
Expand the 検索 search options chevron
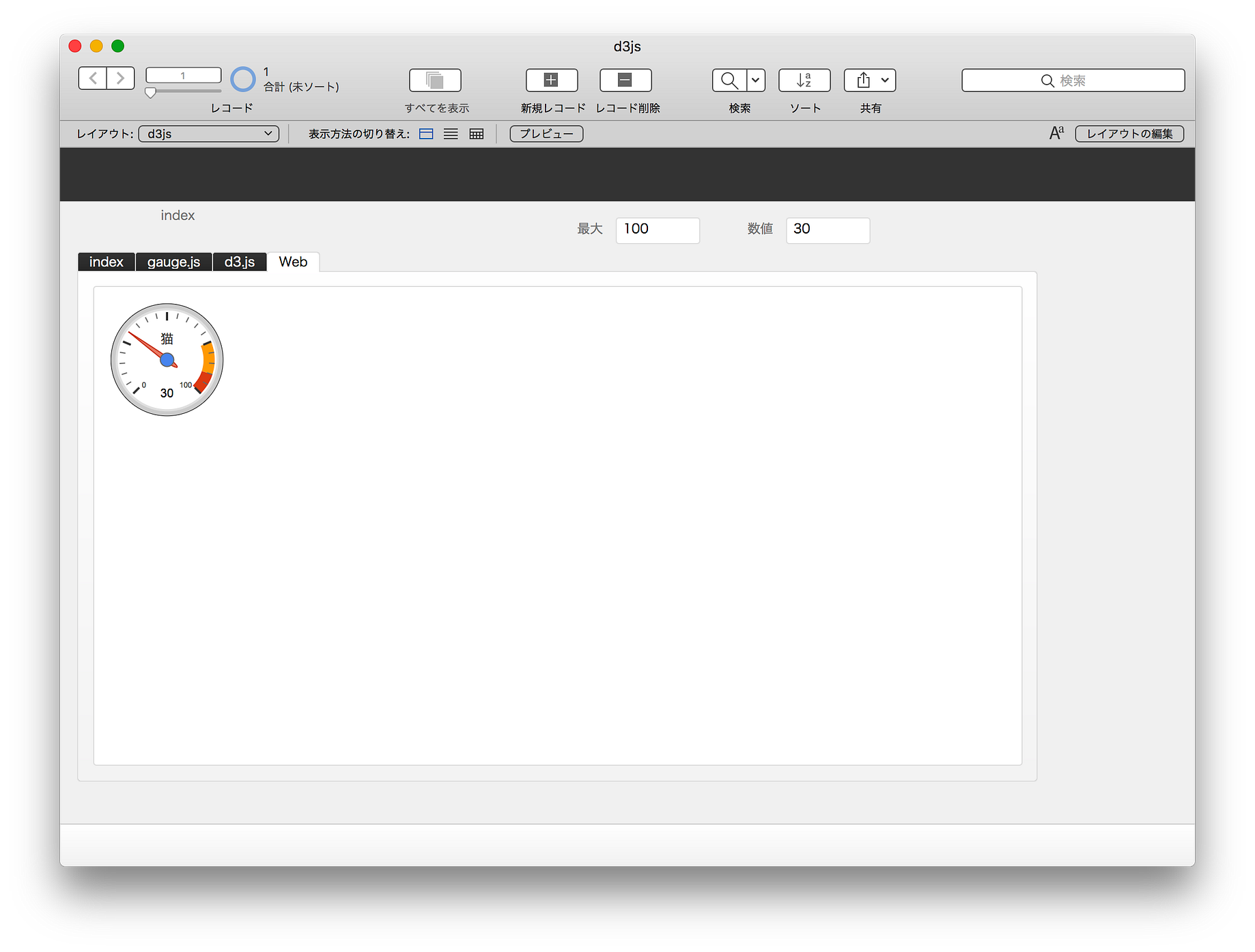click(x=755, y=80)
